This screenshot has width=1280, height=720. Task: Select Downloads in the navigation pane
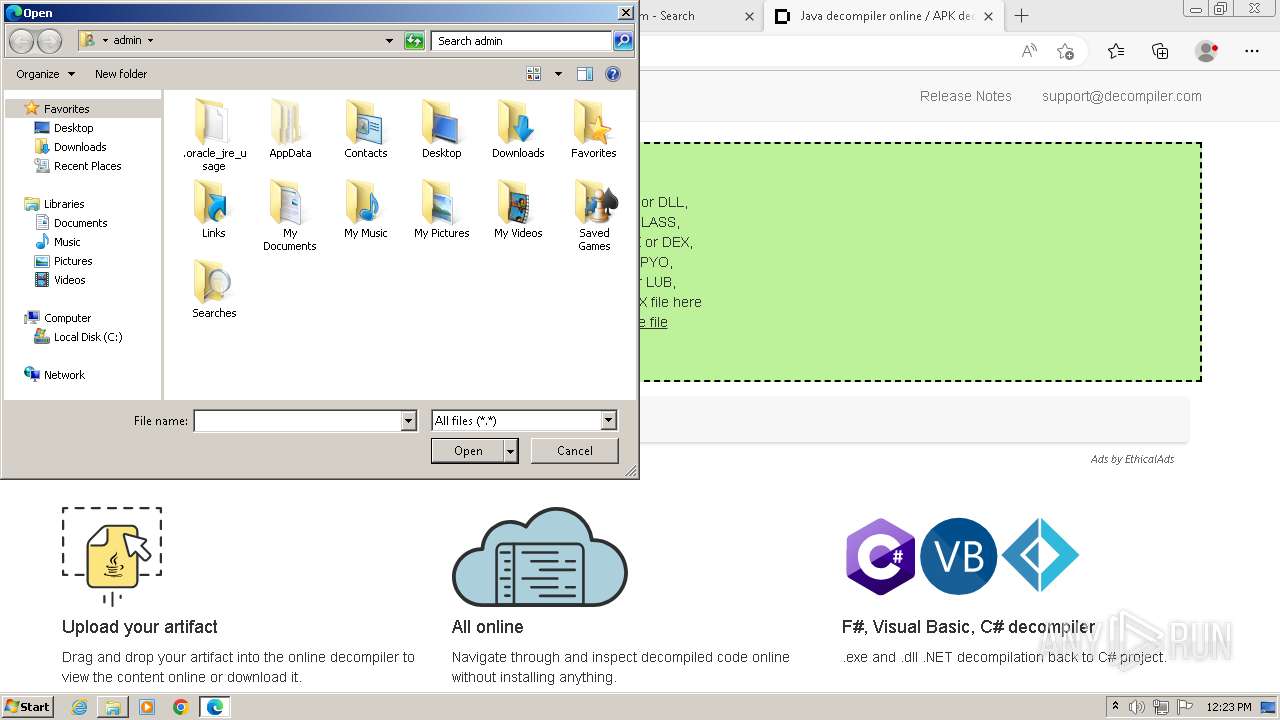80,147
